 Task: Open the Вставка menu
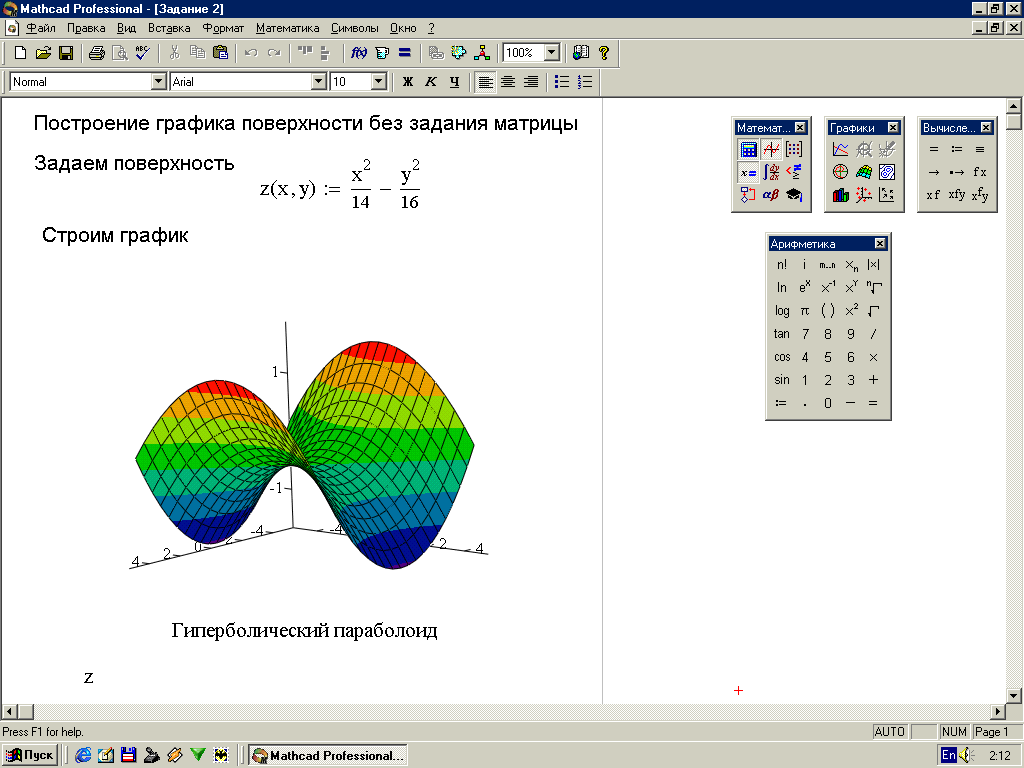(x=169, y=28)
